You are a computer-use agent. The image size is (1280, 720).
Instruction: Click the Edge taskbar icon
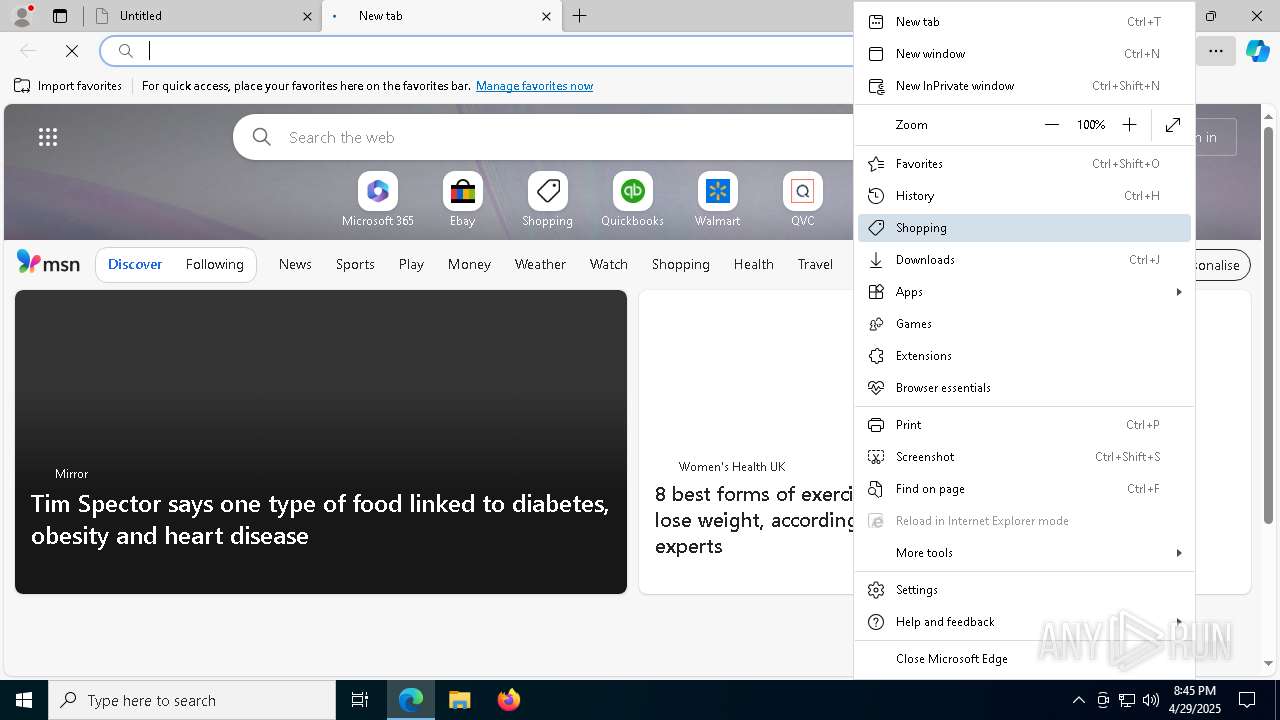411,700
